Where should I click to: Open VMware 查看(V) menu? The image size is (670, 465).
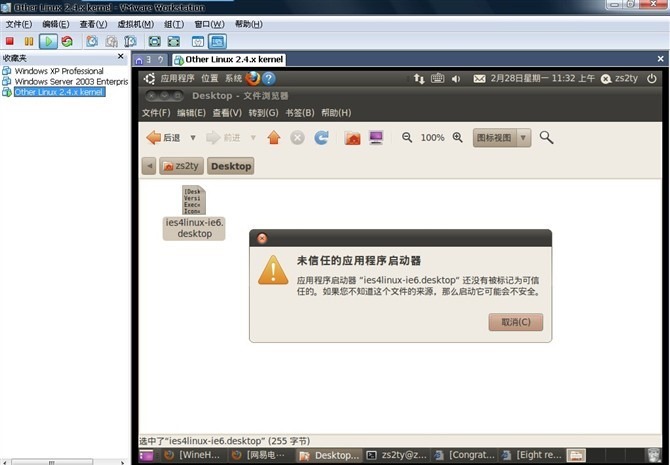[93, 24]
